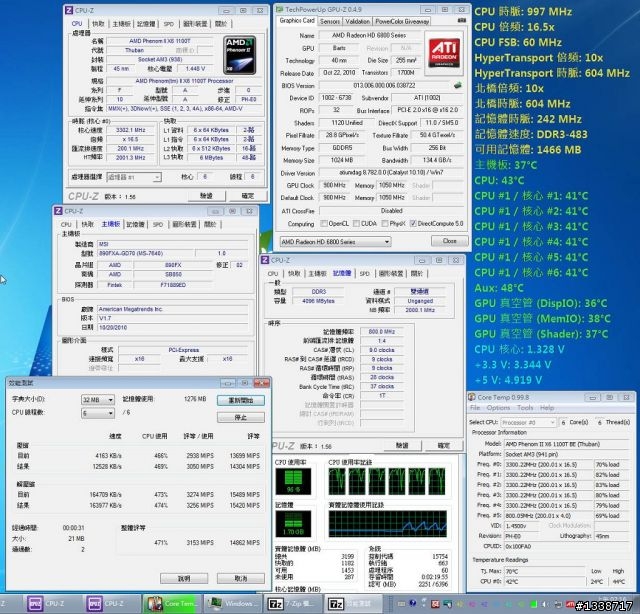Click the Core Temp 0.99.8 title bar icon
The height and width of the screenshot is (614, 640).
(x=472, y=397)
